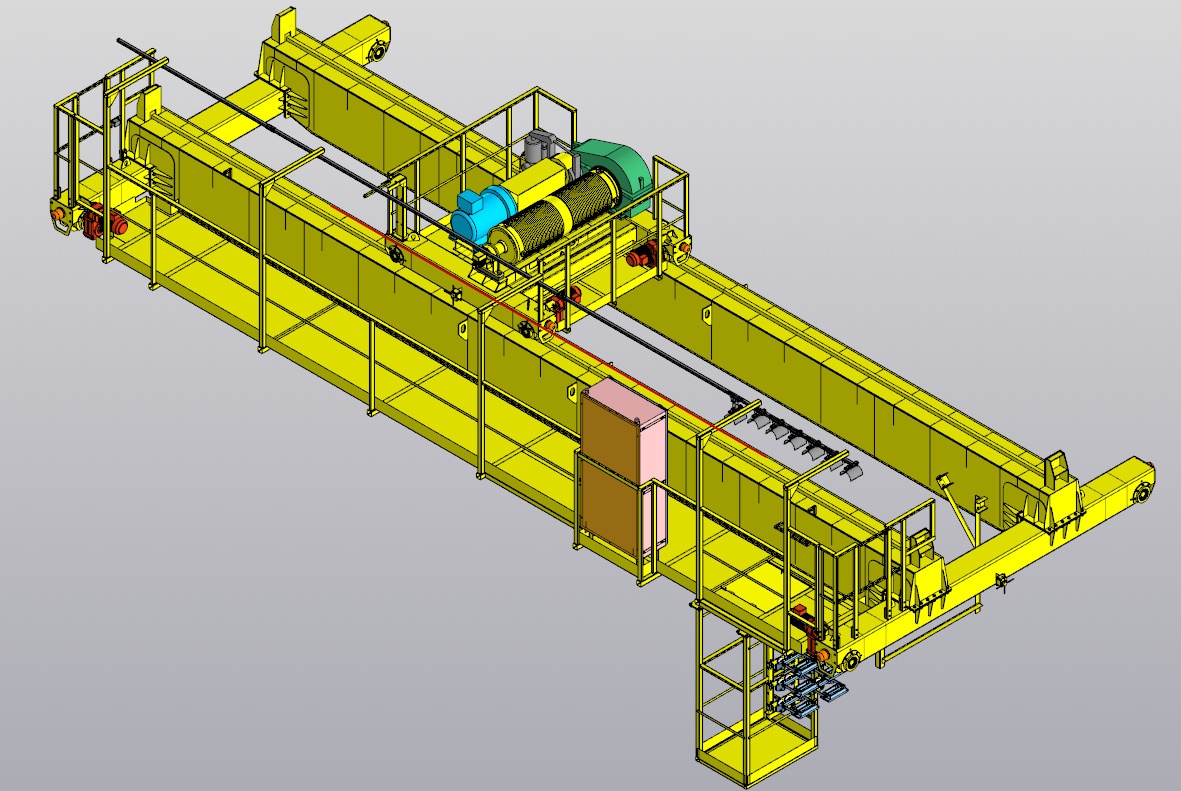Viewport: 1181px width, 791px height.
Task: Select the pink electrical cabinet on the walkway
Action: [x=623, y=468]
